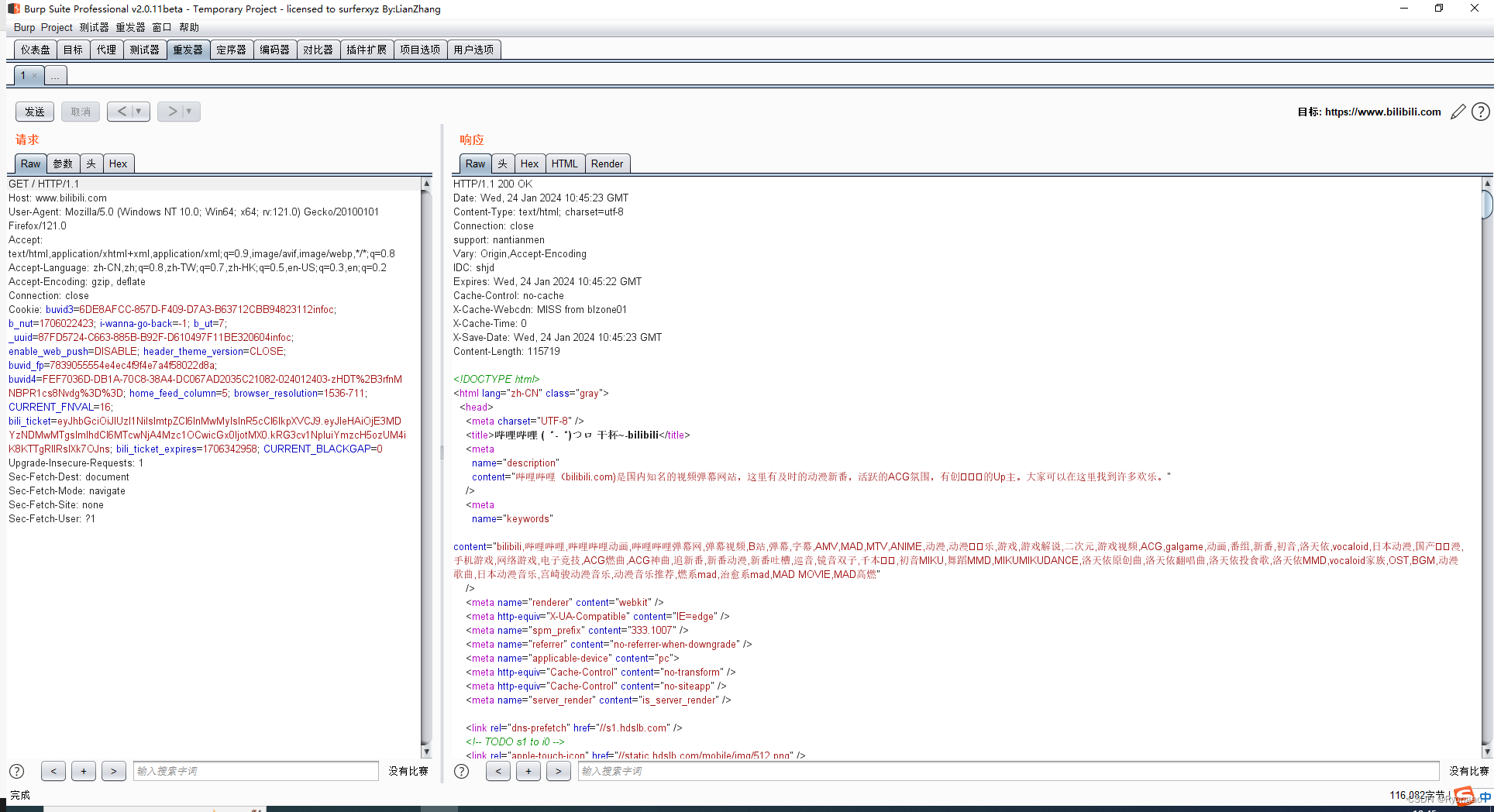The height and width of the screenshot is (812, 1494).
Task: Open the back history dropdown arrow
Action: click(139, 112)
